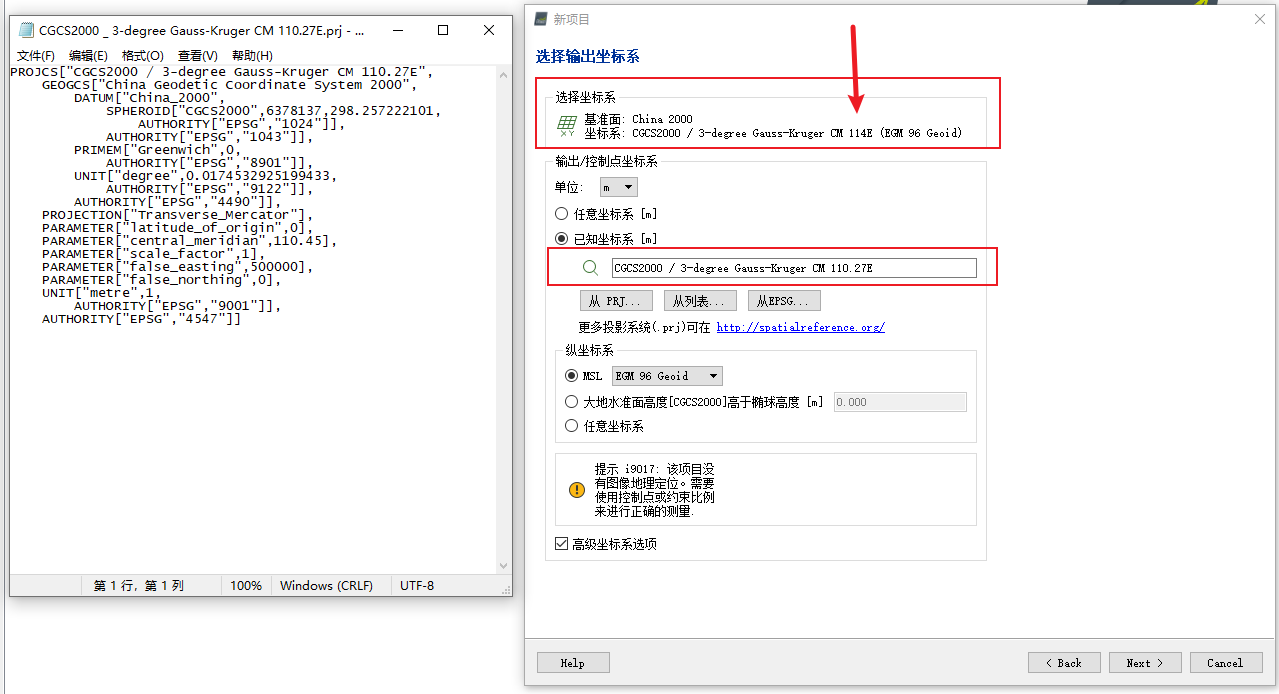This screenshot has width=1279, height=694.
Task: Click the 从 PRJ... button
Action: coord(616,301)
